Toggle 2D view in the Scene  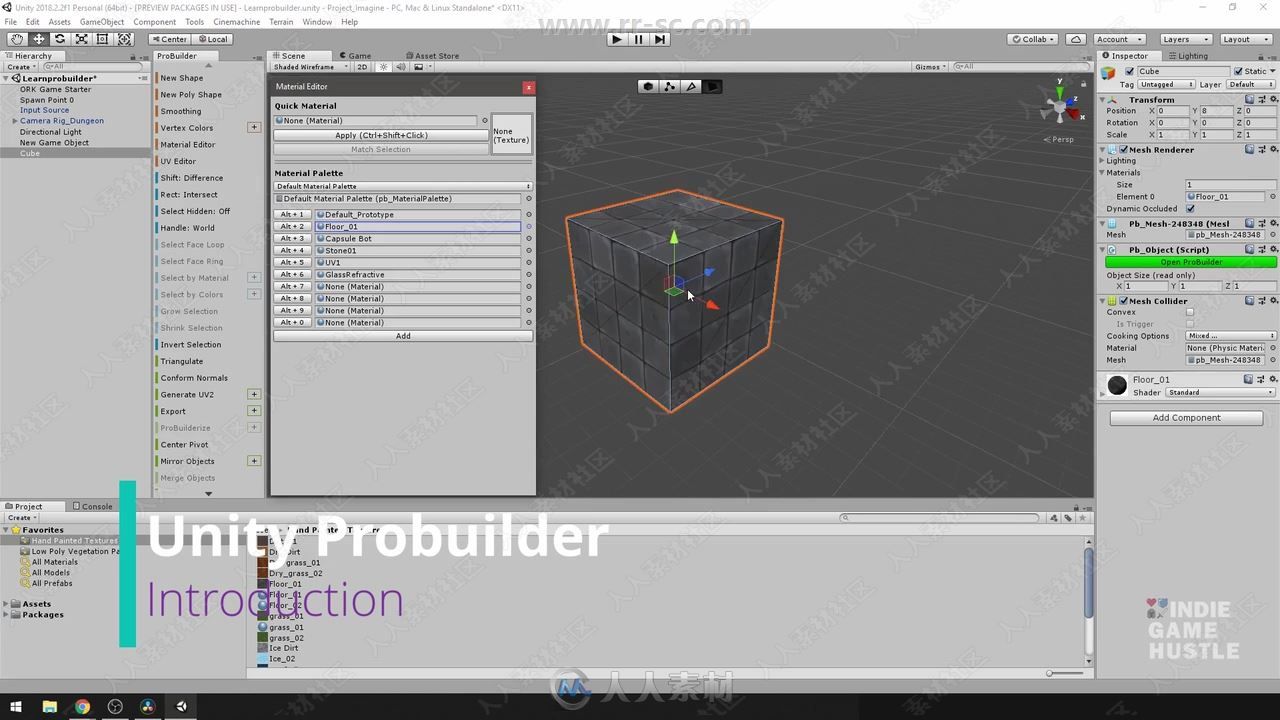363,67
